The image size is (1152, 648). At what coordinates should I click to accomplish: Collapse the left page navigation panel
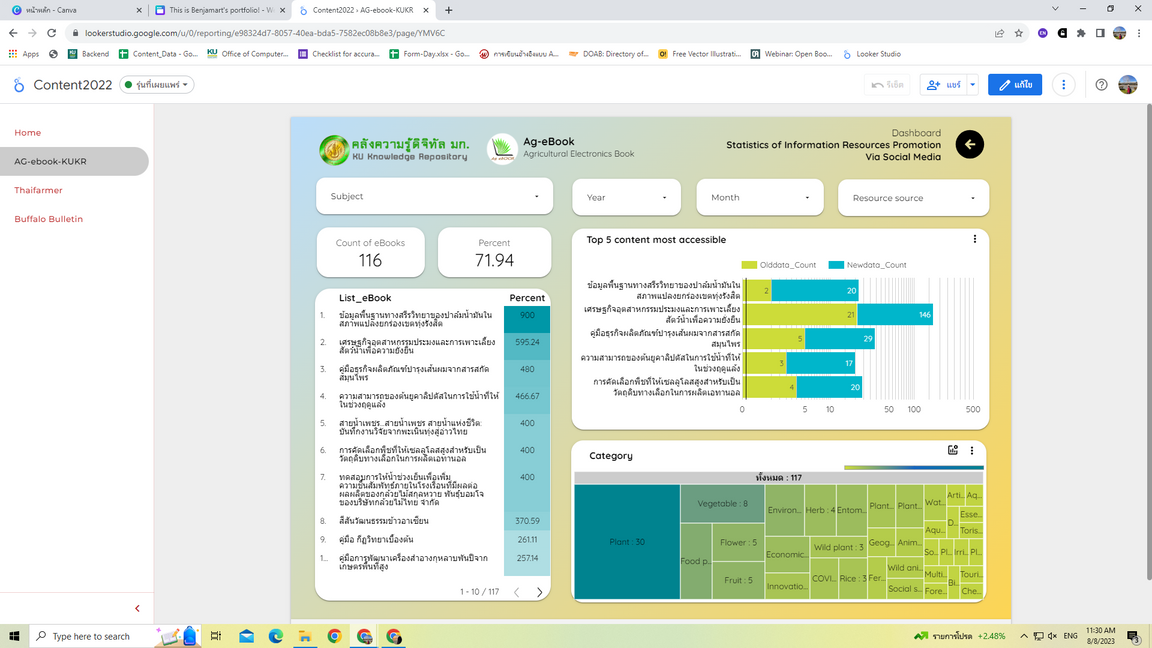coord(137,608)
